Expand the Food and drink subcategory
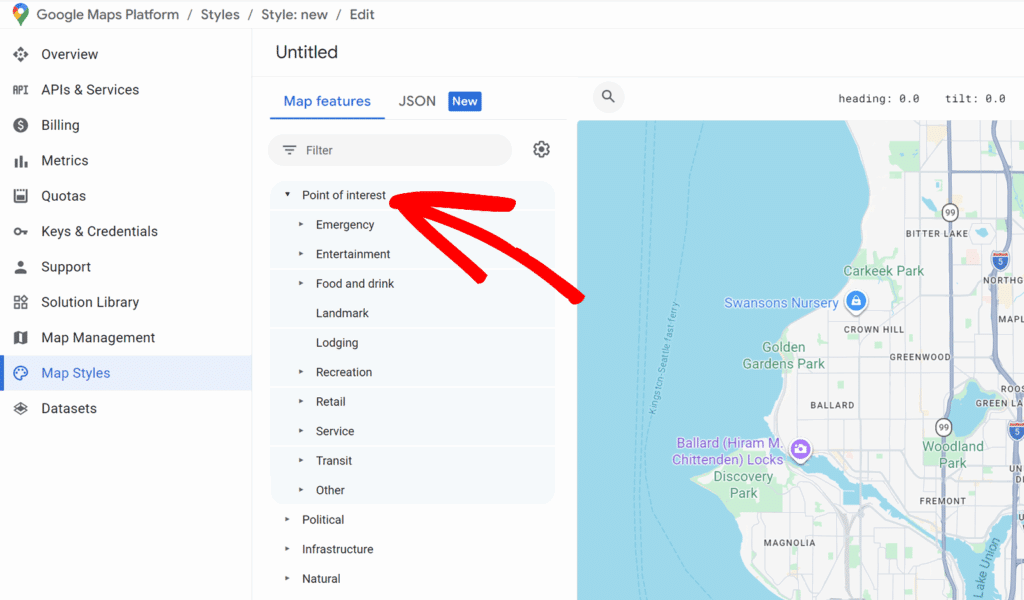Viewport: 1024px width, 600px height. 301,284
